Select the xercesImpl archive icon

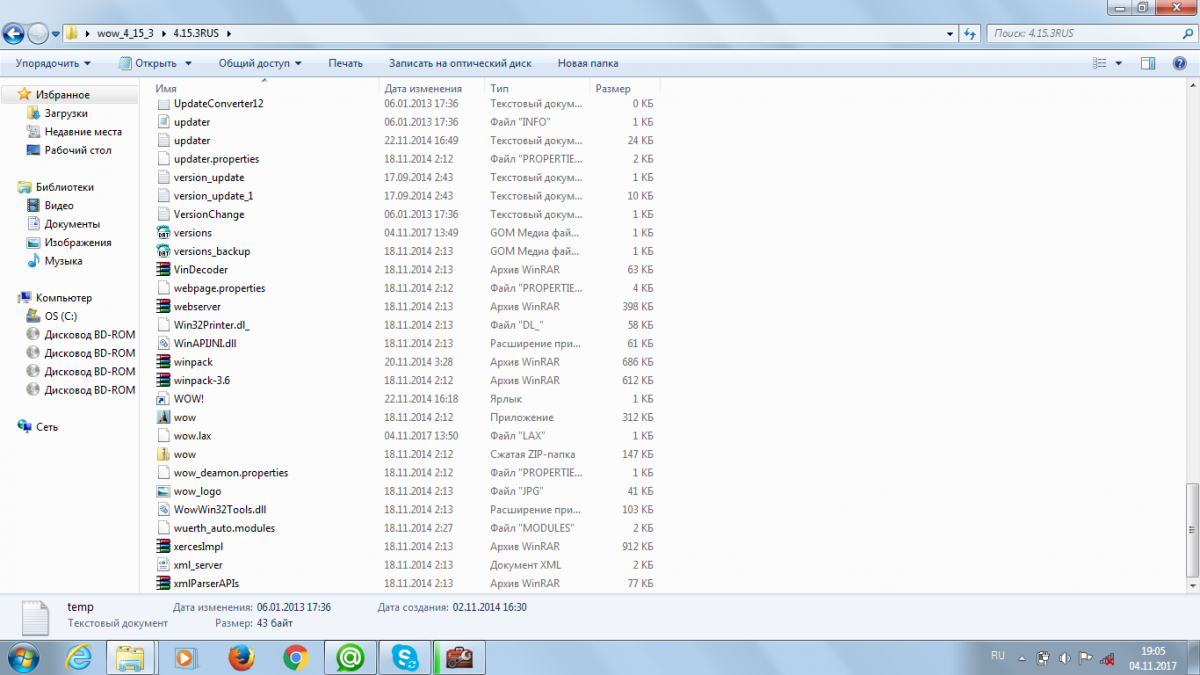pos(164,546)
